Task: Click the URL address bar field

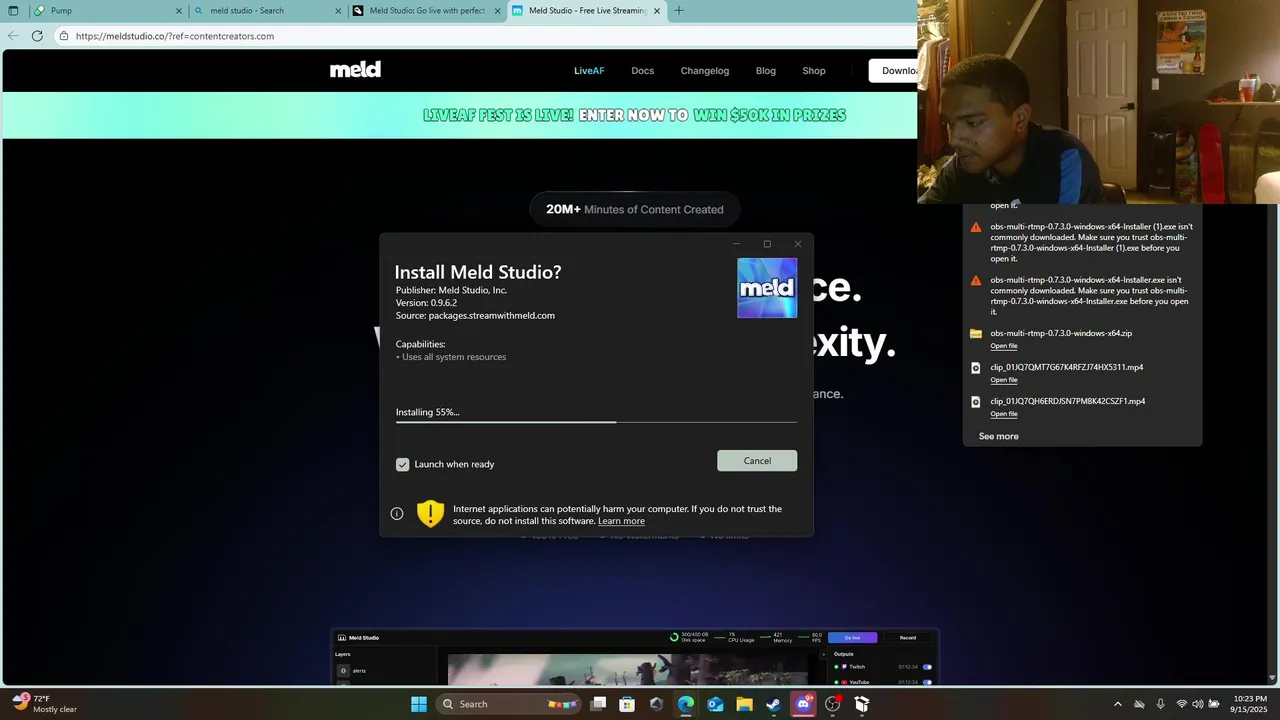Action: (x=485, y=36)
